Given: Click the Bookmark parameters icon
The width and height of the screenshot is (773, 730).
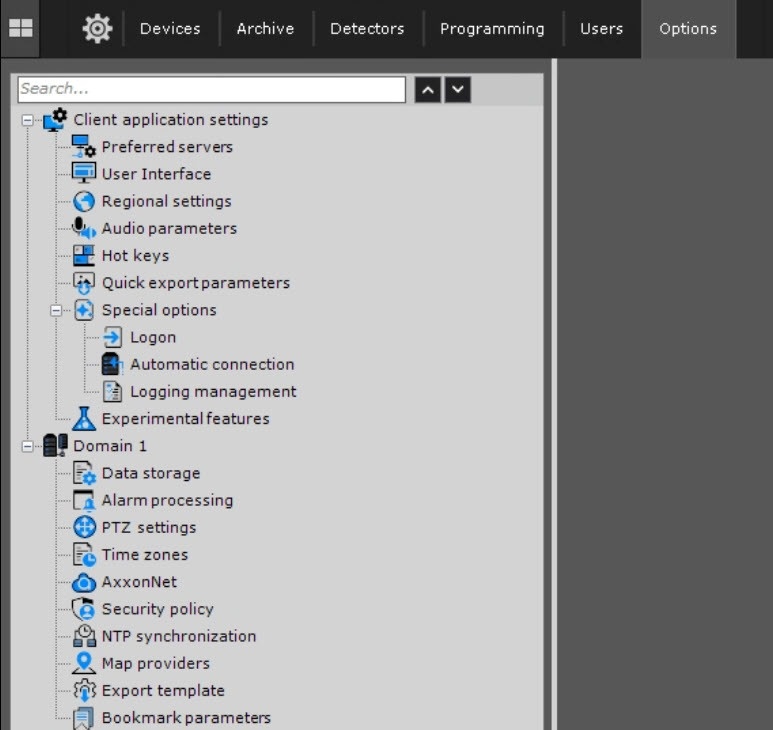Looking at the screenshot, I should (84, 718).
